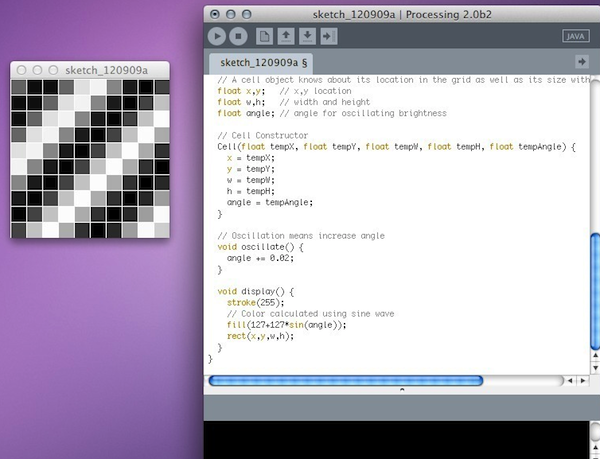The image size is (600, 459).
Task: Click the '// Color calculated using sine wave' comment
Action: [310, 314]
